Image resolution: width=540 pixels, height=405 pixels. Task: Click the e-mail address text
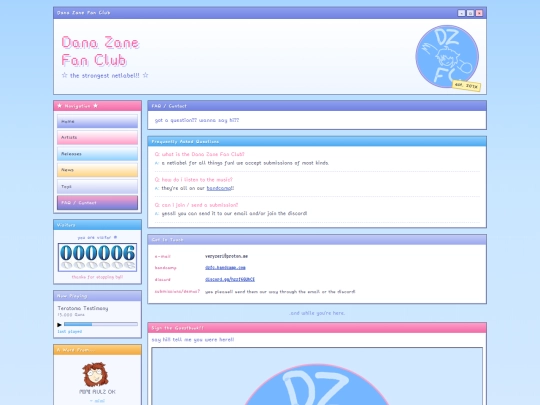click(x=226, y=256)
